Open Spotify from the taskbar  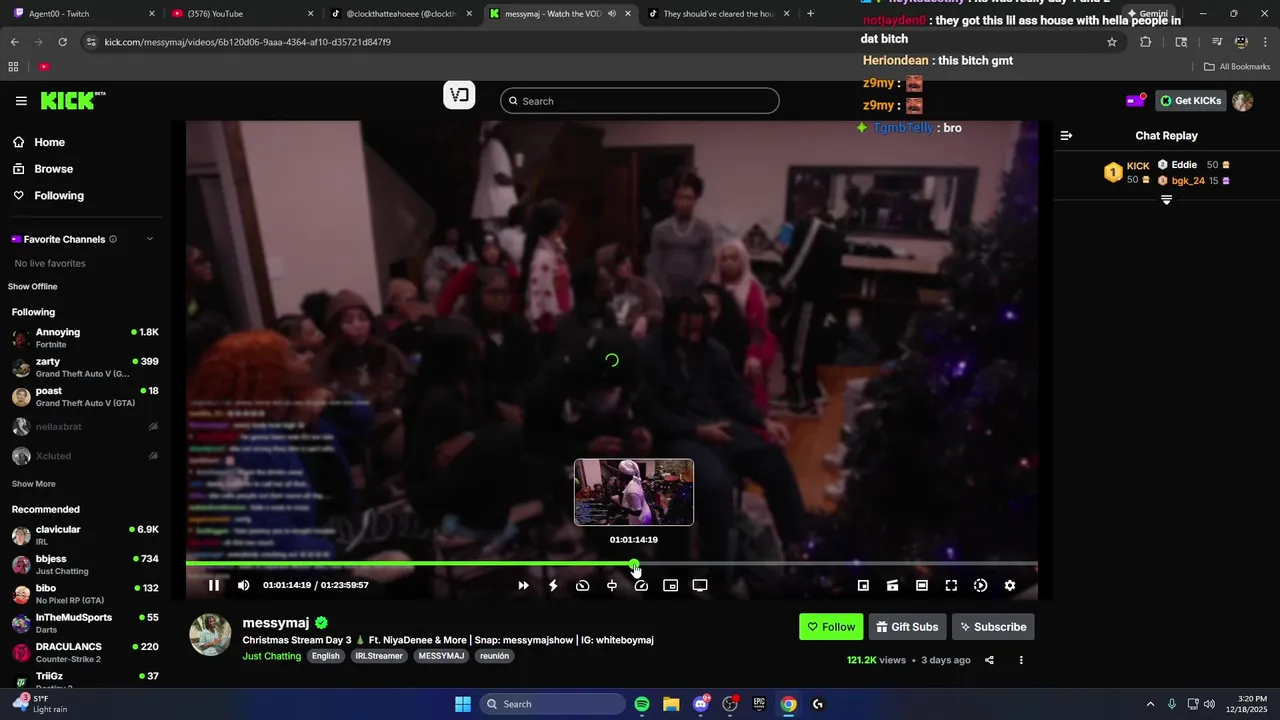coord(642,704)
